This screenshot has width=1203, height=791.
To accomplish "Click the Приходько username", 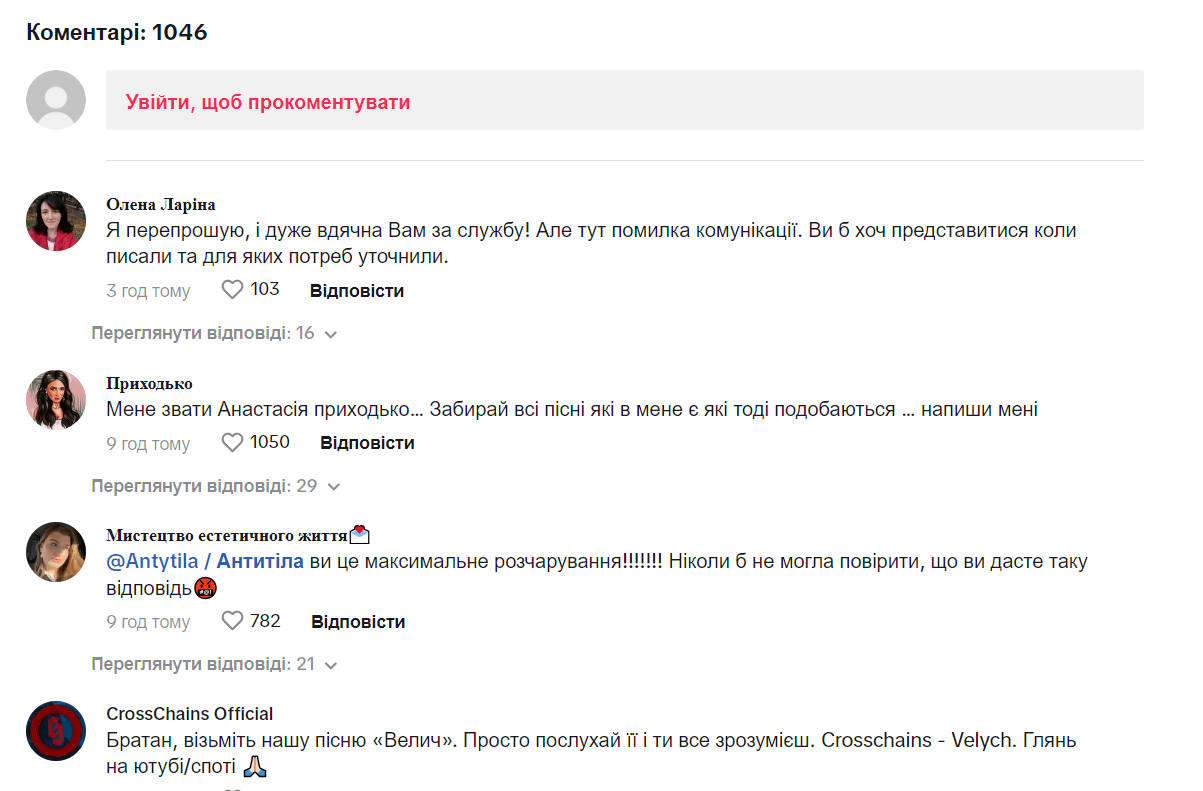I will [150, 384].
